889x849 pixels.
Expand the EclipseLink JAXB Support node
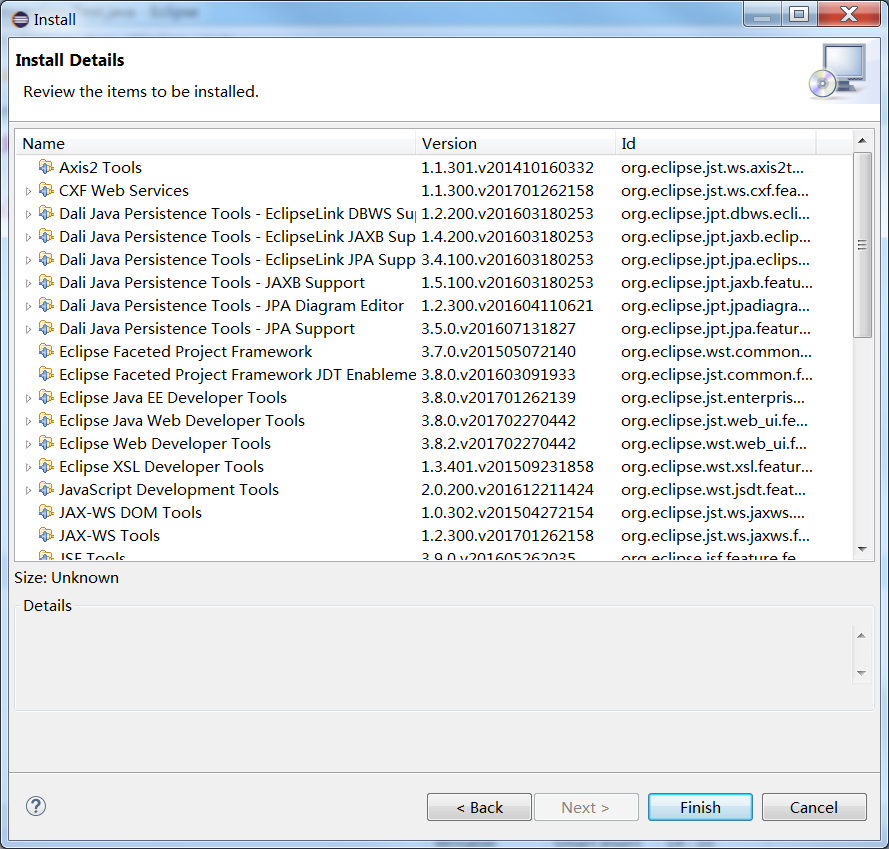click(x=28, y=238)
